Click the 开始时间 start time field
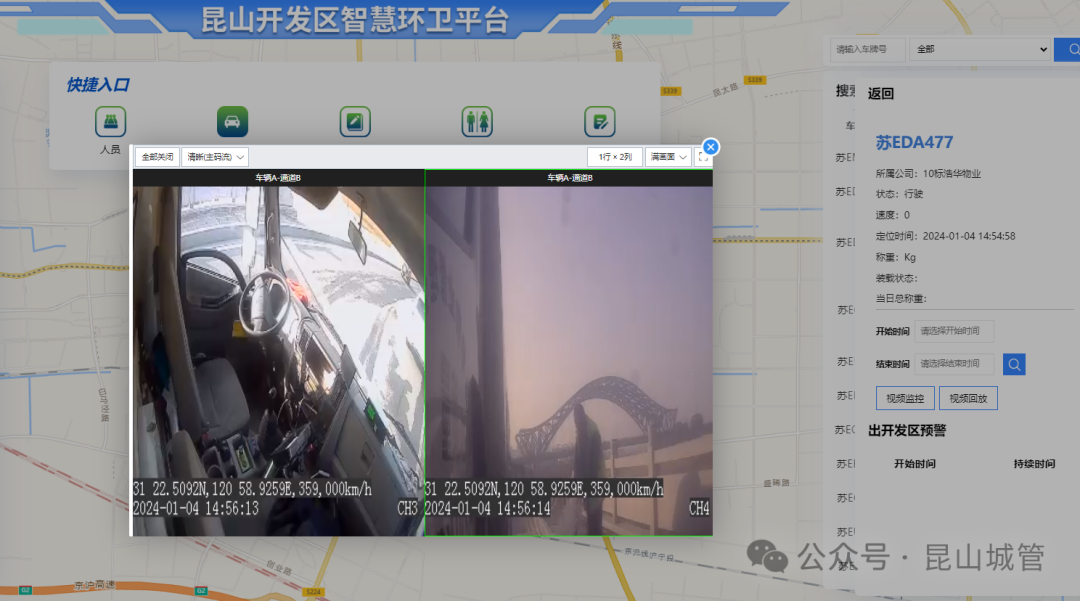This screenshot has height=601, width=1080. [x=955, y=331]
